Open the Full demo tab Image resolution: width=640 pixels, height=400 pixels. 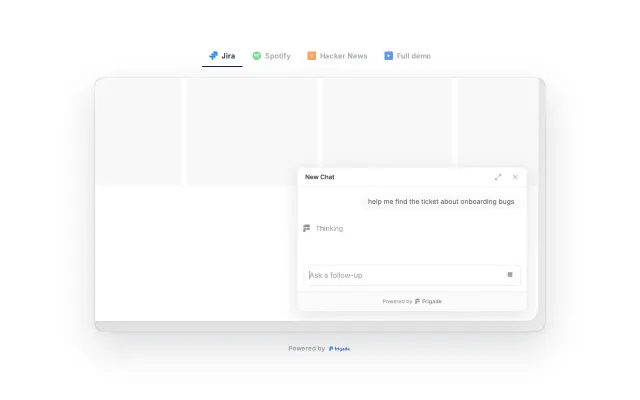407,56
